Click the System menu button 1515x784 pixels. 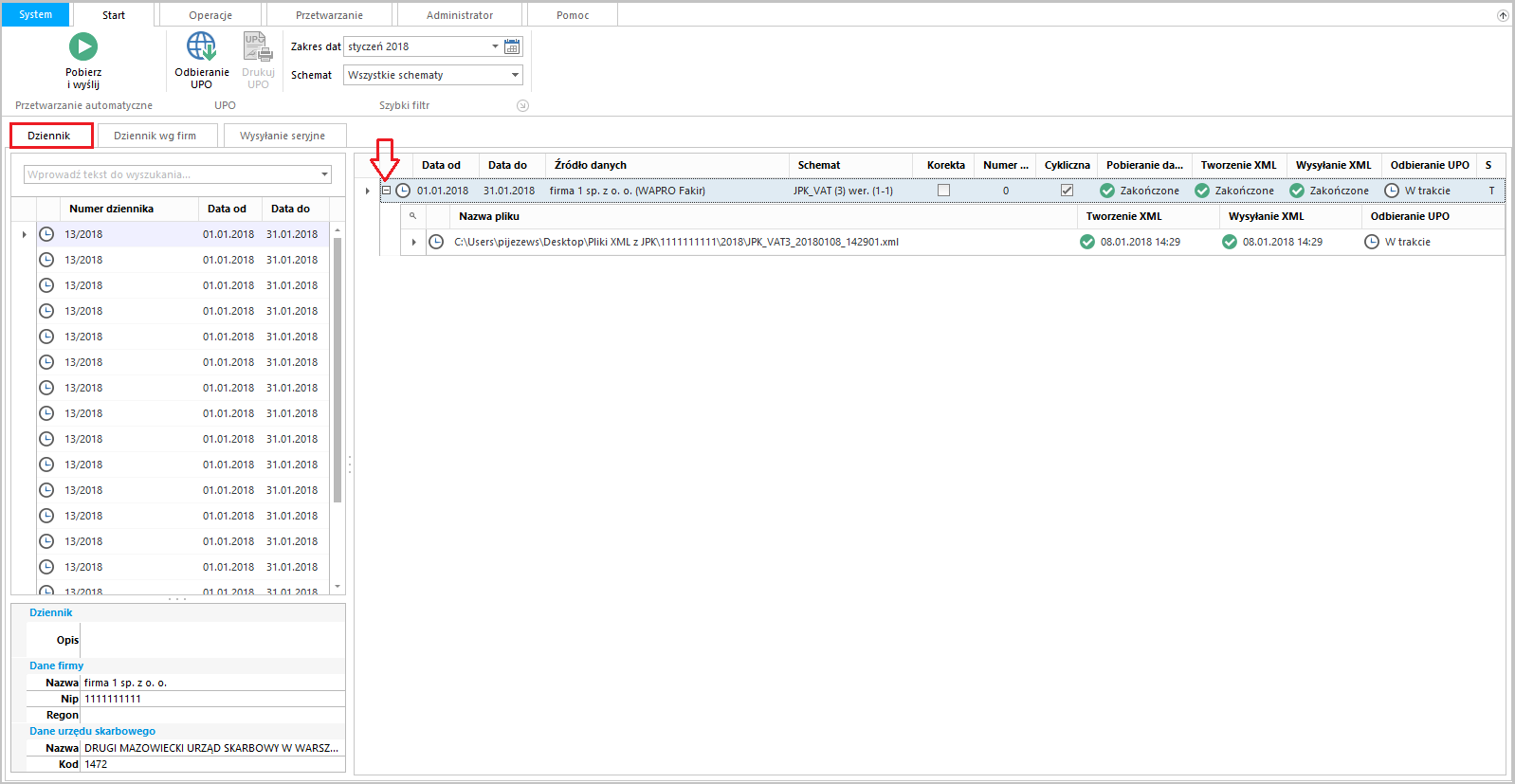pos(36,15)
